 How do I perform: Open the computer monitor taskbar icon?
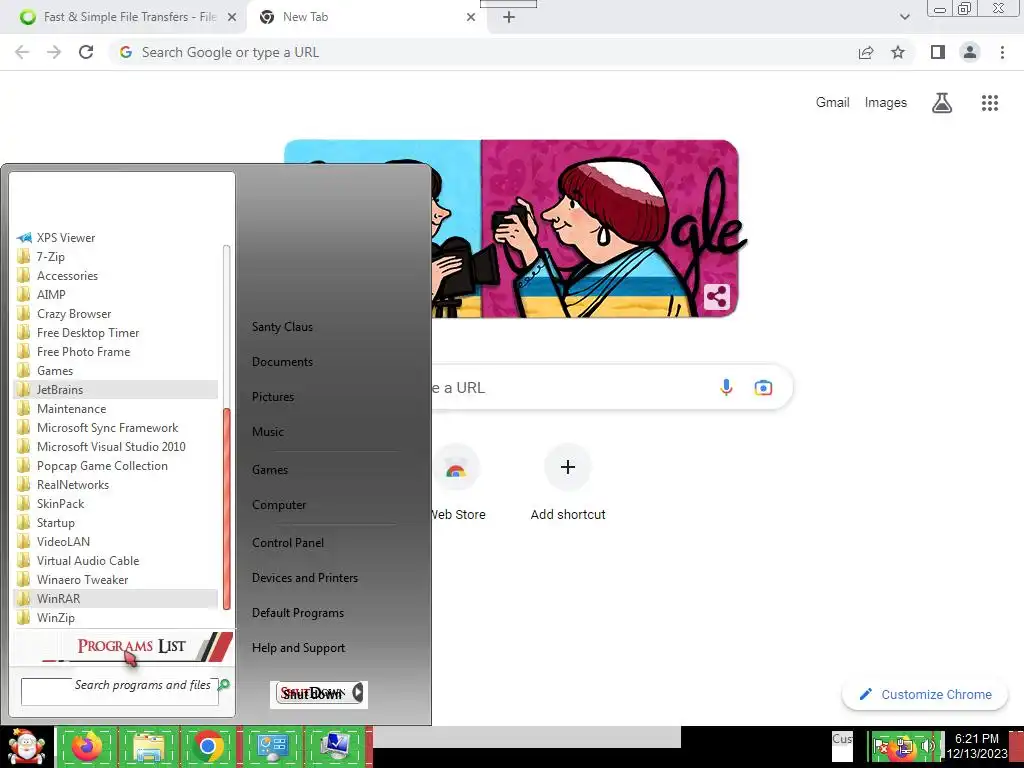[336, 746]
